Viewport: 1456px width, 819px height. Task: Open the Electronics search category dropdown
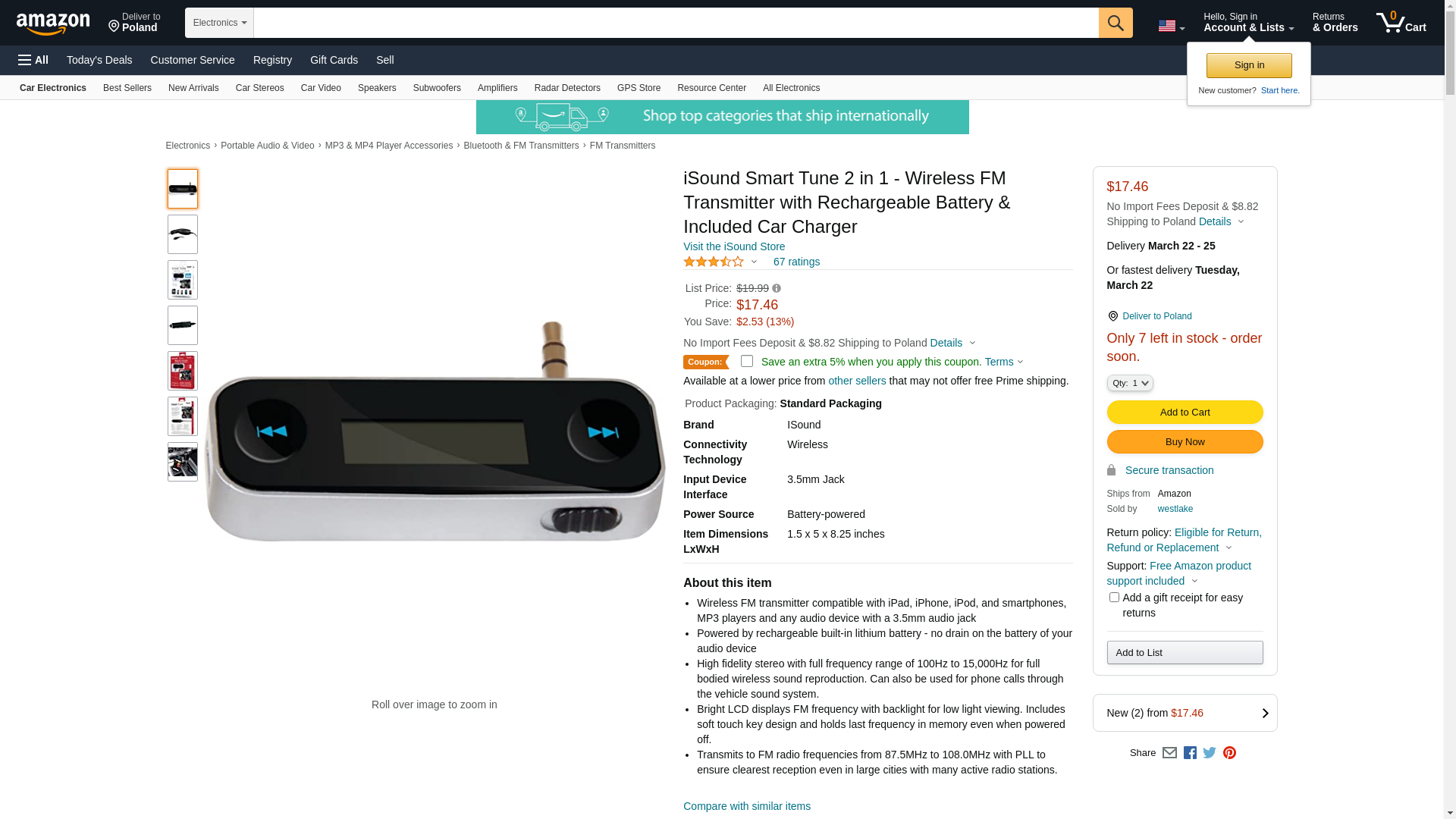tap(219, 23)
